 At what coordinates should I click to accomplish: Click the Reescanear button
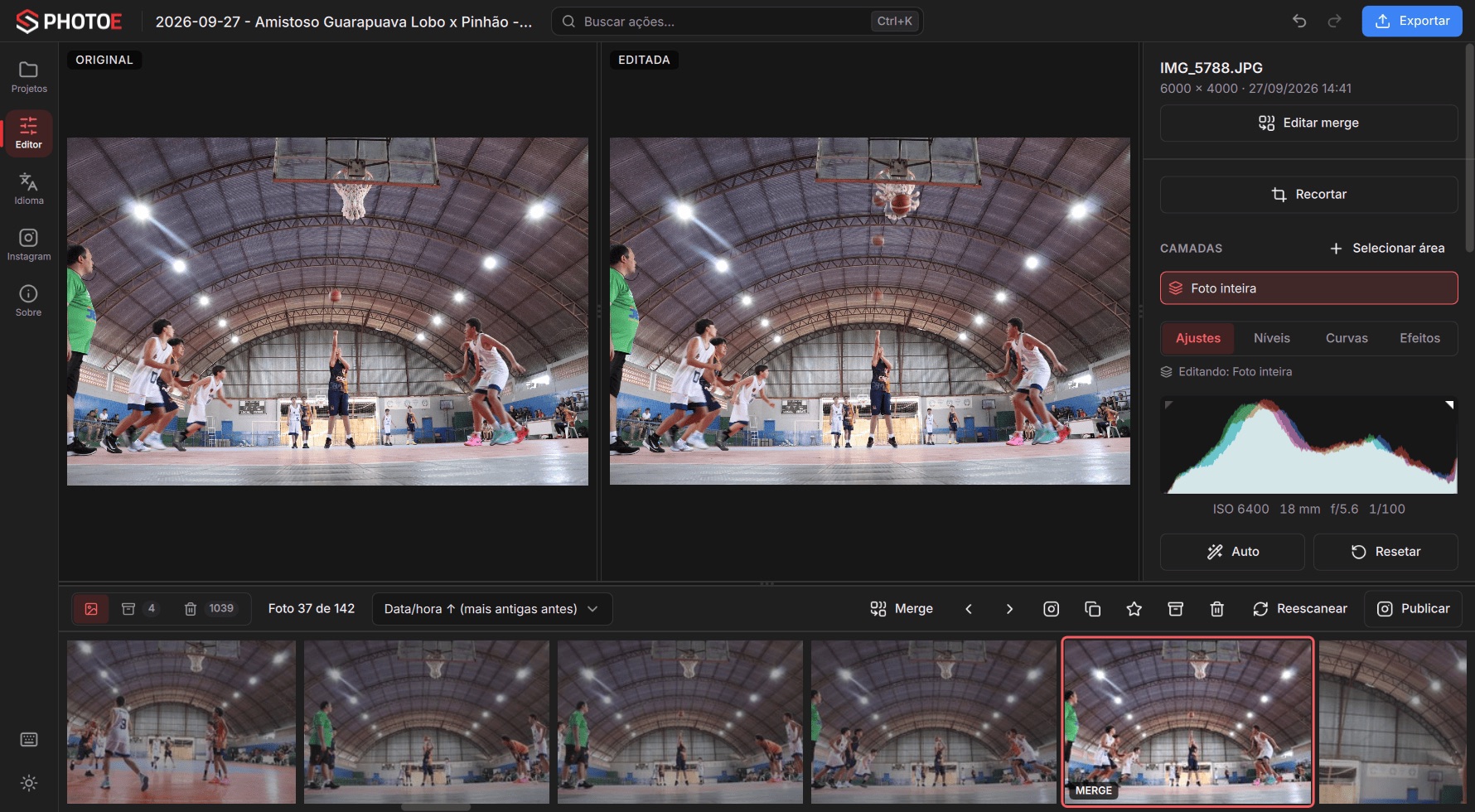1299,609
